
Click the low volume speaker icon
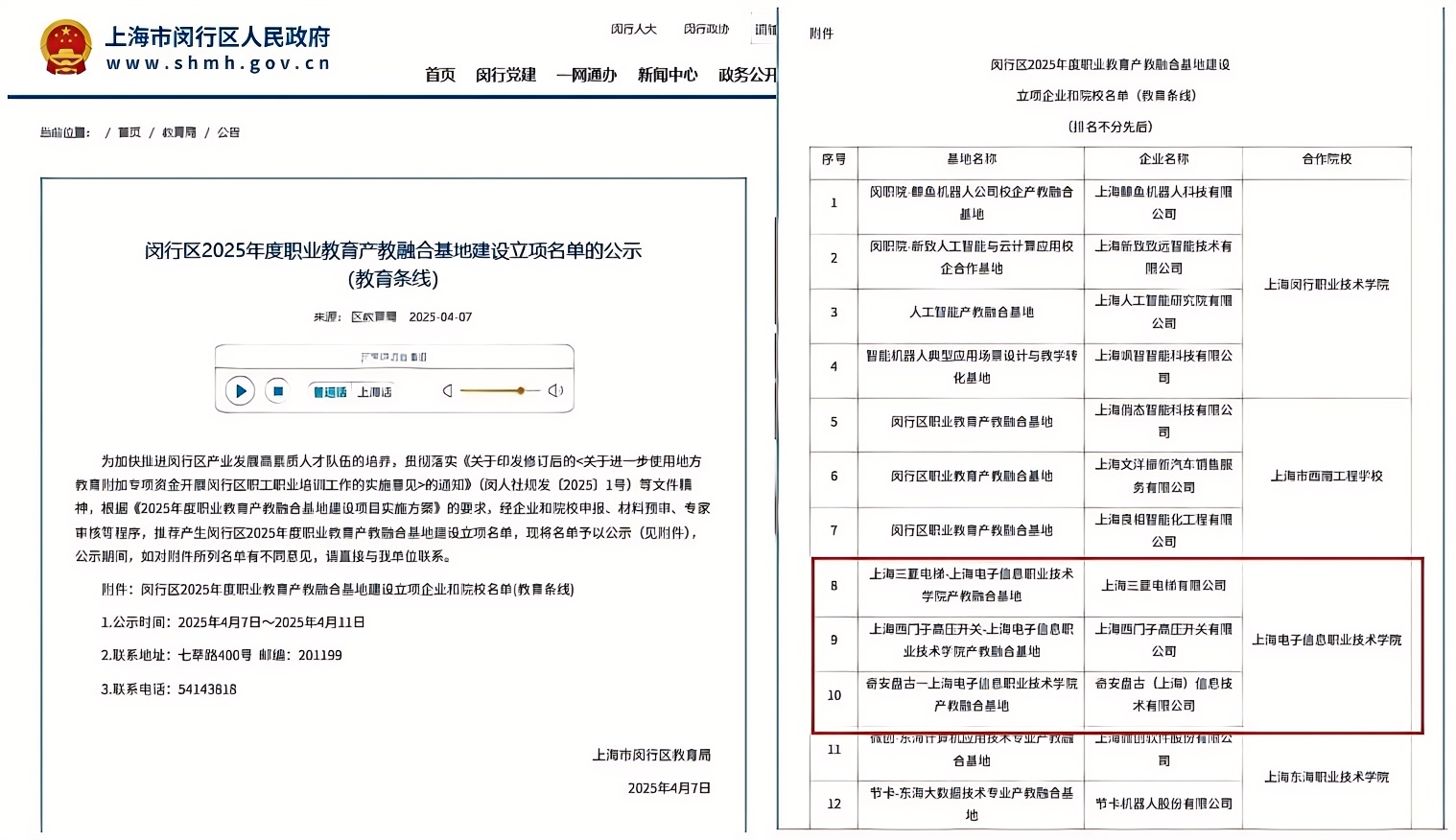coord(447,391)
